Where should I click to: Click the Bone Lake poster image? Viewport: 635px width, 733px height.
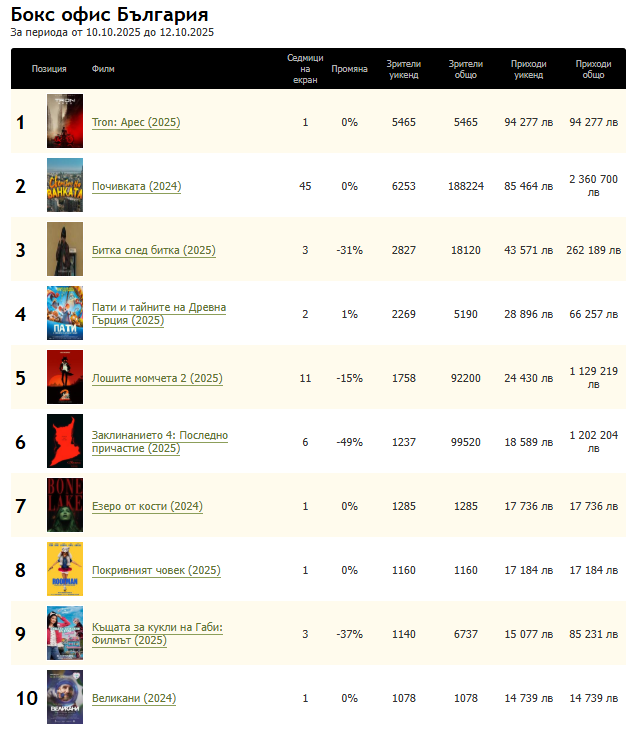pos(64,506)
